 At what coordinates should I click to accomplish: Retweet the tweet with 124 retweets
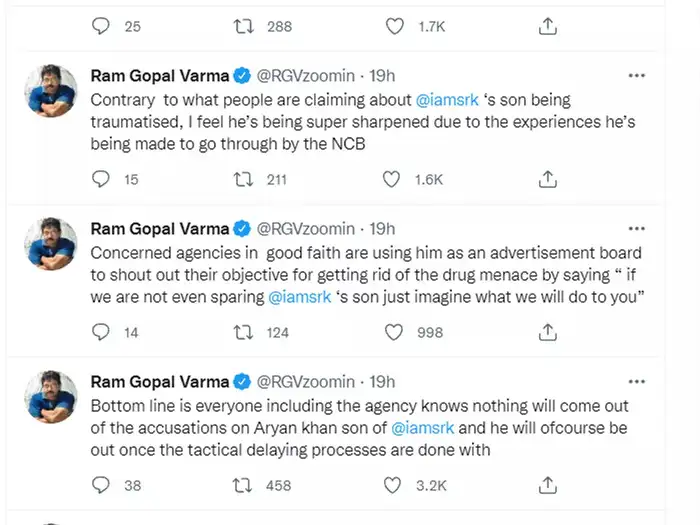[241, 332]
